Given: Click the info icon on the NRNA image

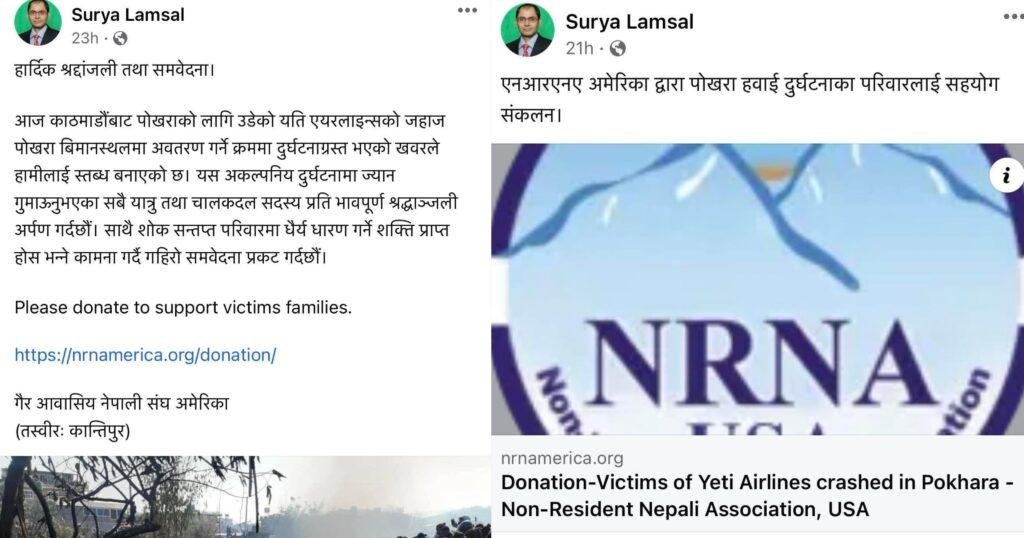Looking at the screenshot, I should [1006, 175].
